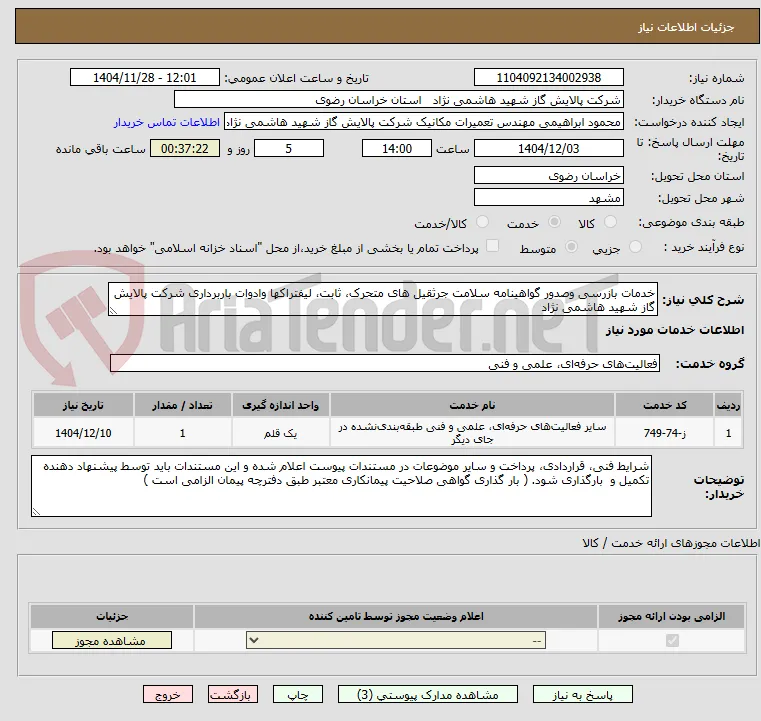Click the ردیف column header
Image resolution: width=761 pixels, height=721 pixels.
coord(728,405)
